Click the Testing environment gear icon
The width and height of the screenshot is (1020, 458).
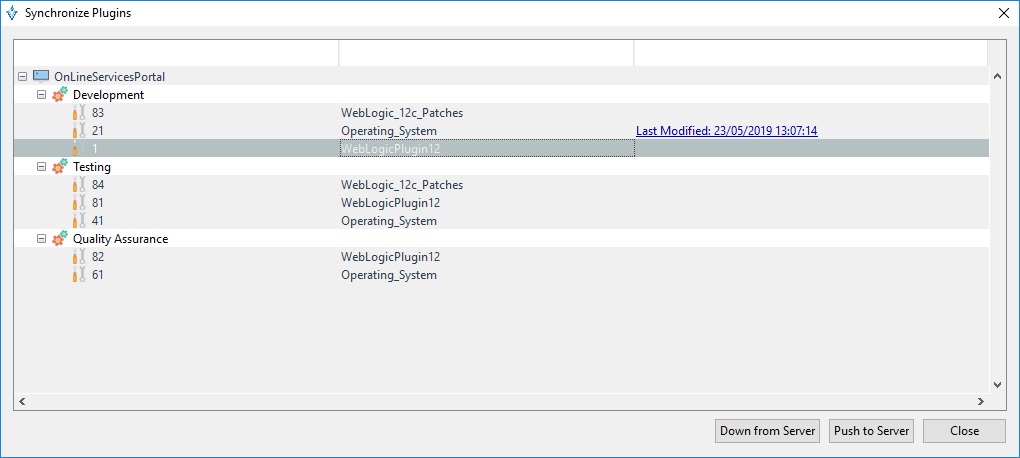(x=60, y=167)
